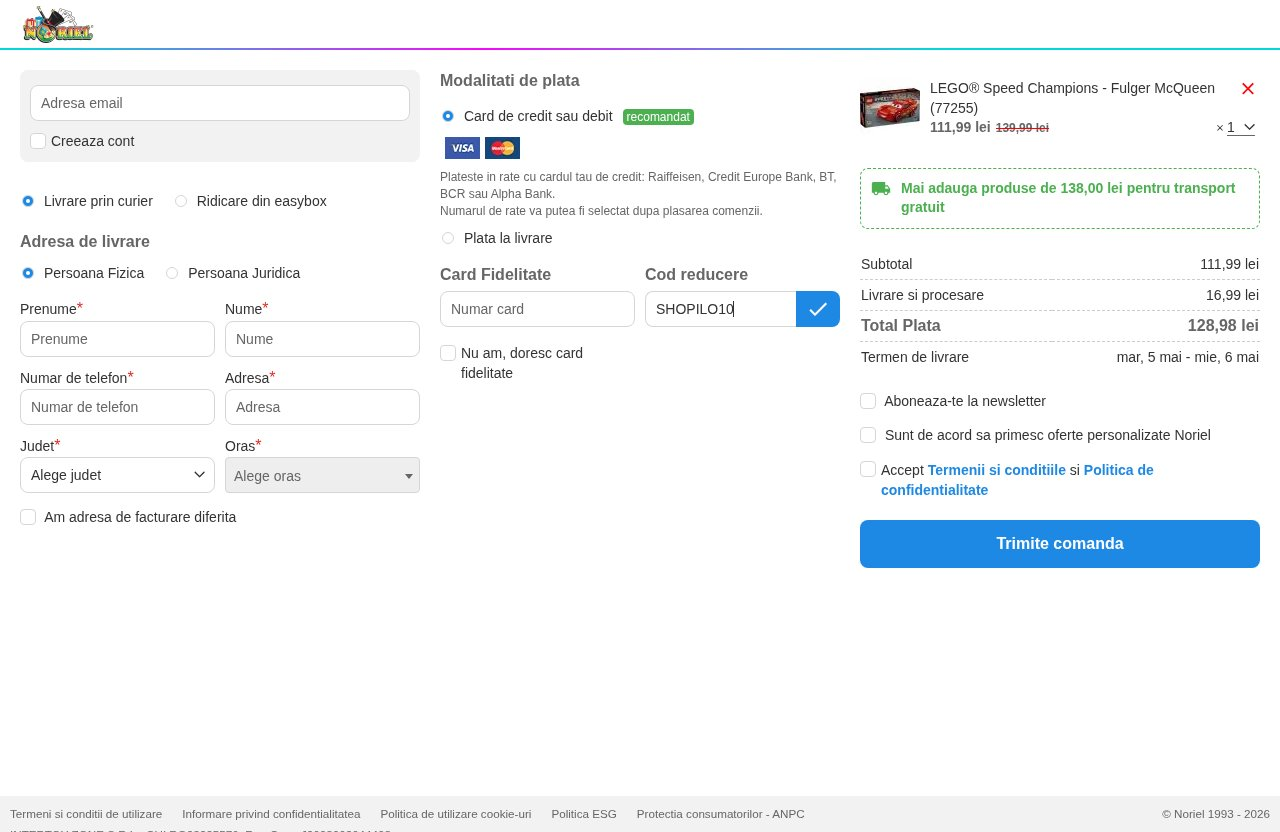This screenshot has height=832, width=1280.
Task: Click the delivery term mar, 5 mai - mie, 6 mai
Action: [1188, 357]
